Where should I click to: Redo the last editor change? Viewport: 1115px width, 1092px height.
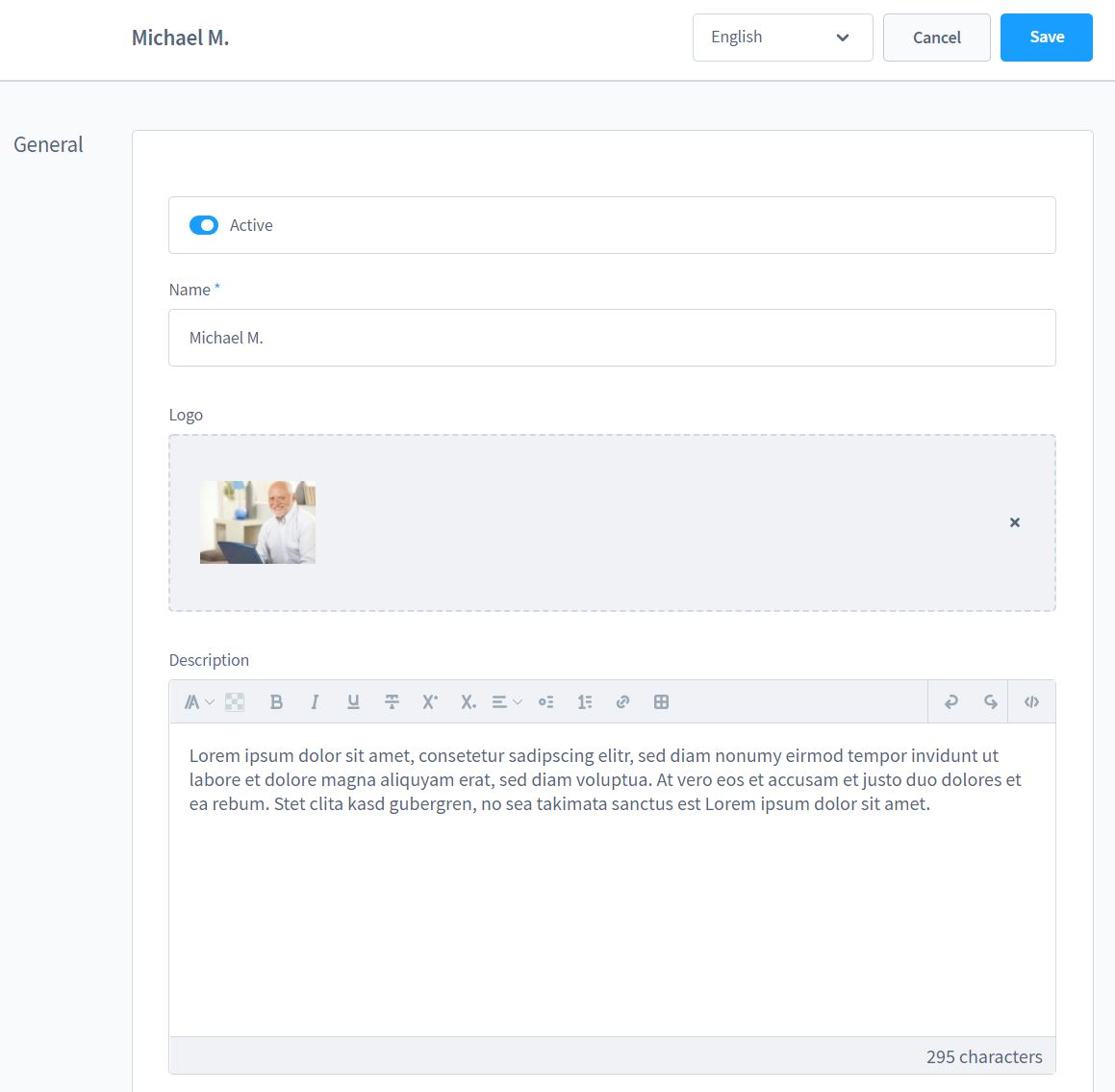[990, 702]
